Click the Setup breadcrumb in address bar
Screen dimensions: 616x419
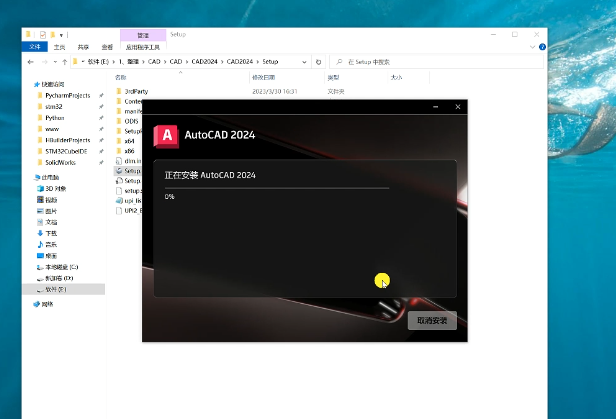(x=270, y=62)
